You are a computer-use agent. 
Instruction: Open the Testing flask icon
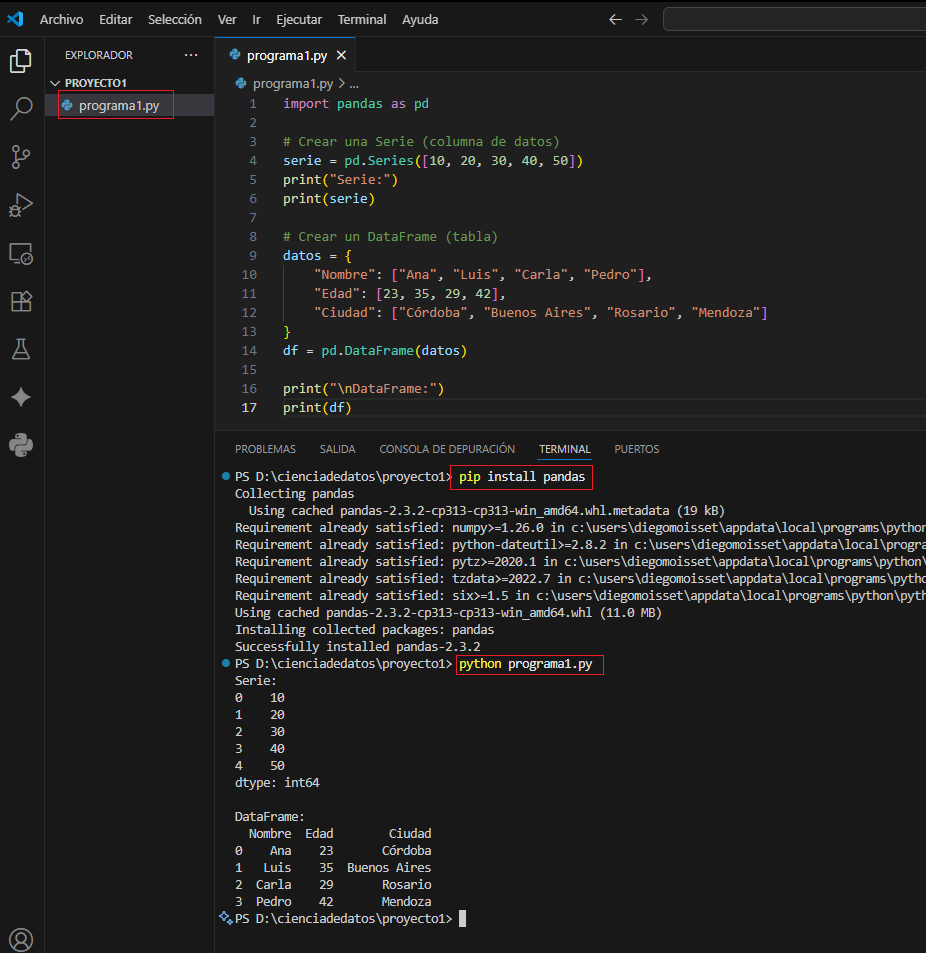20,349
